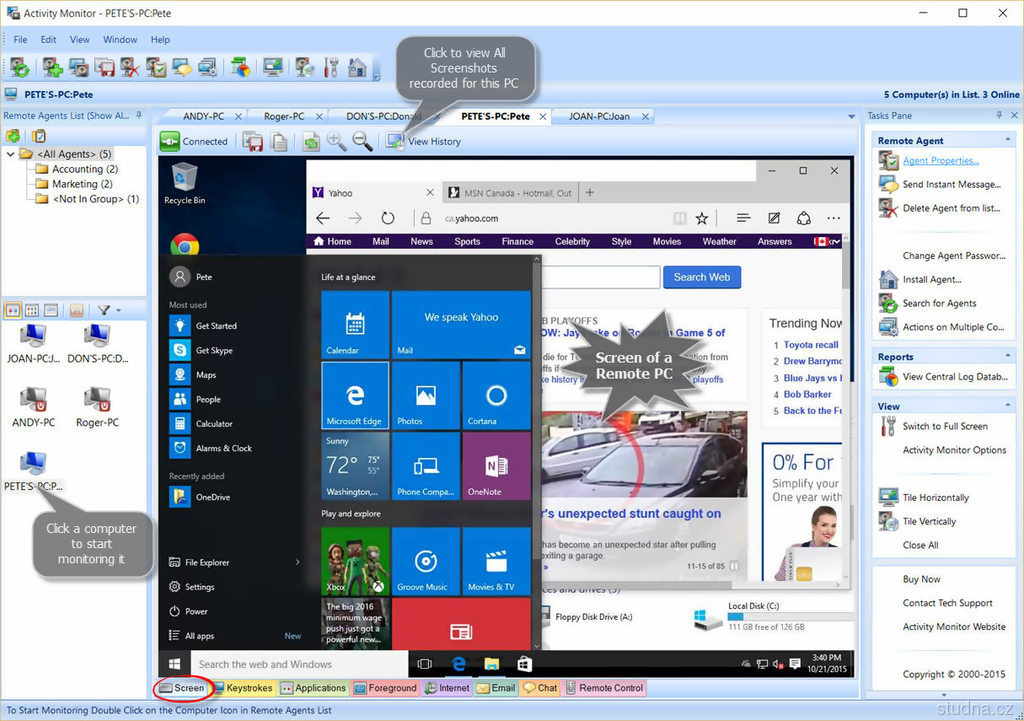Select the ANDY-PC computer icon
This screenshot has width=1024, height=721.
[x=33, y=408]
